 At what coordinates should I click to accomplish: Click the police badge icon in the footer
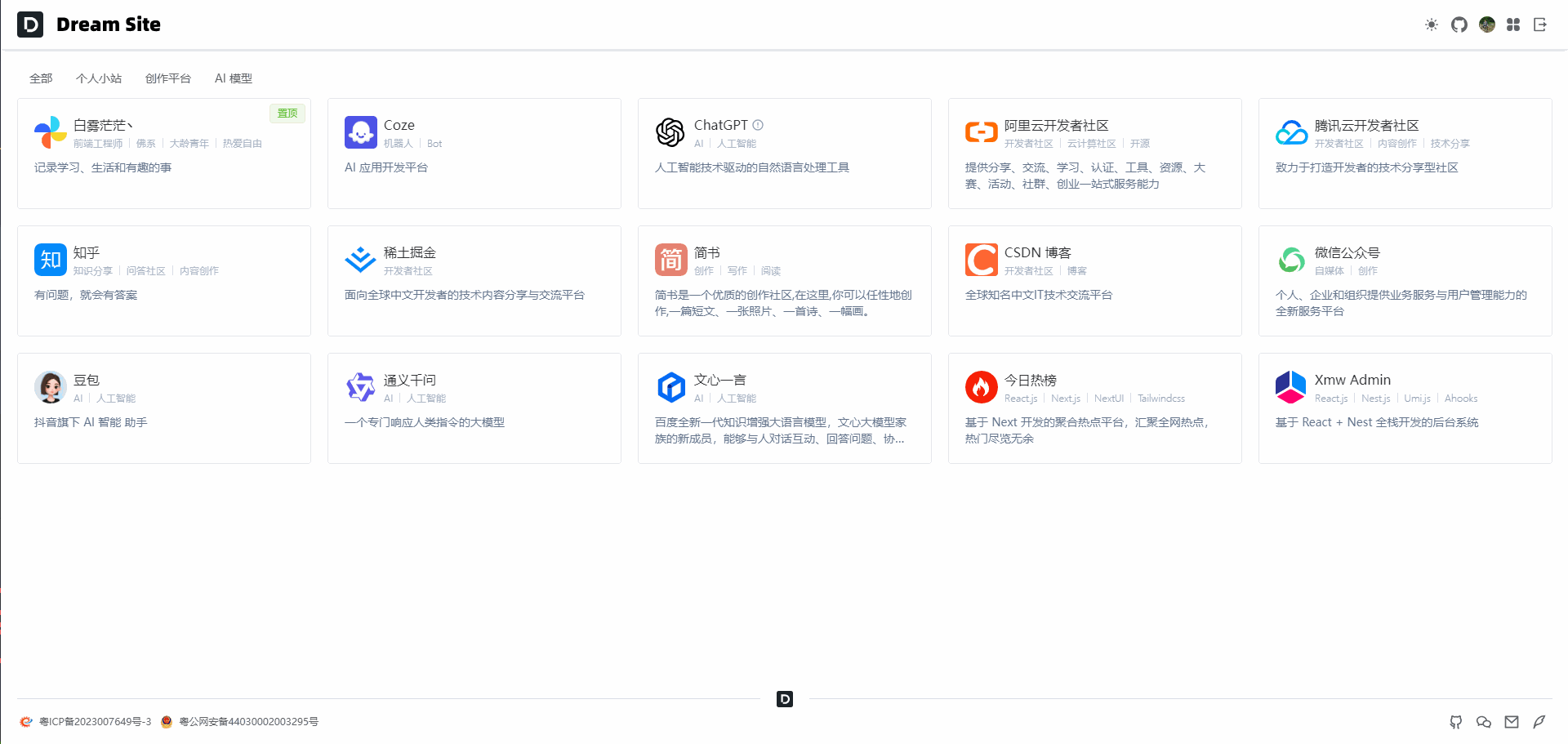(167, 722)
